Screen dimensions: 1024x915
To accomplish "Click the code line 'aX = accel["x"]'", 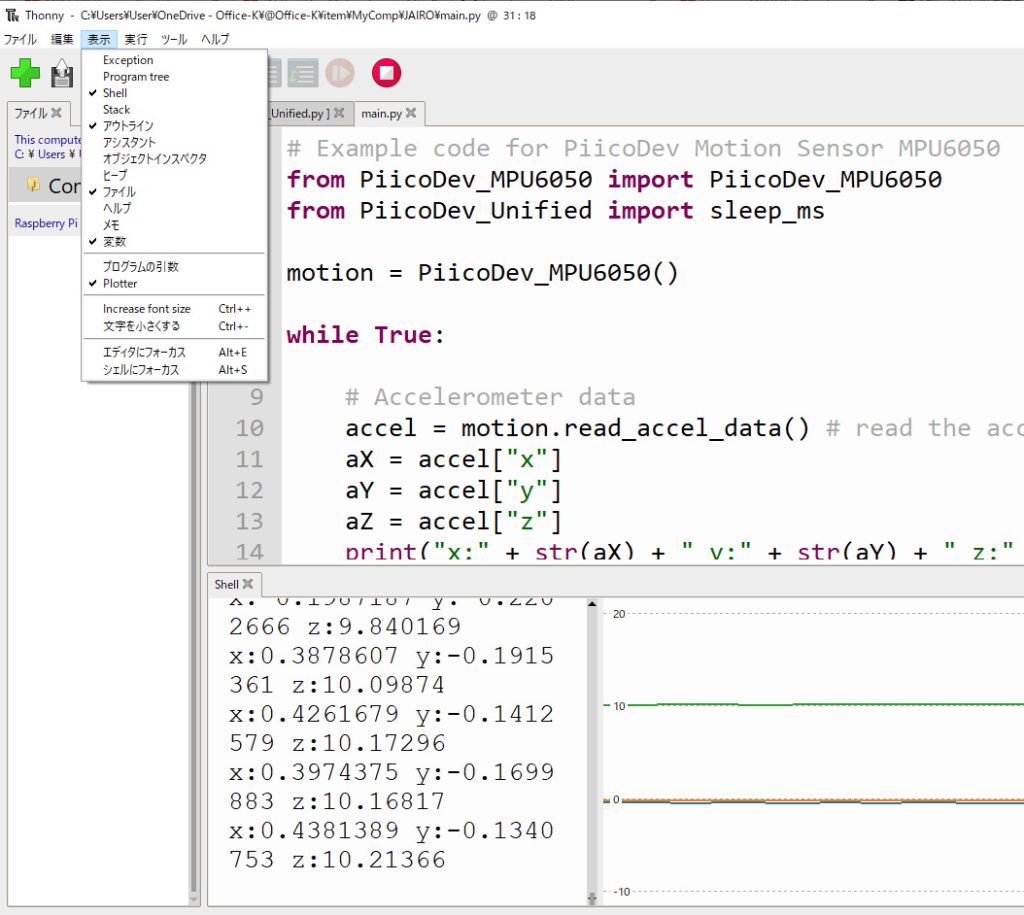I will click(454, 460).
